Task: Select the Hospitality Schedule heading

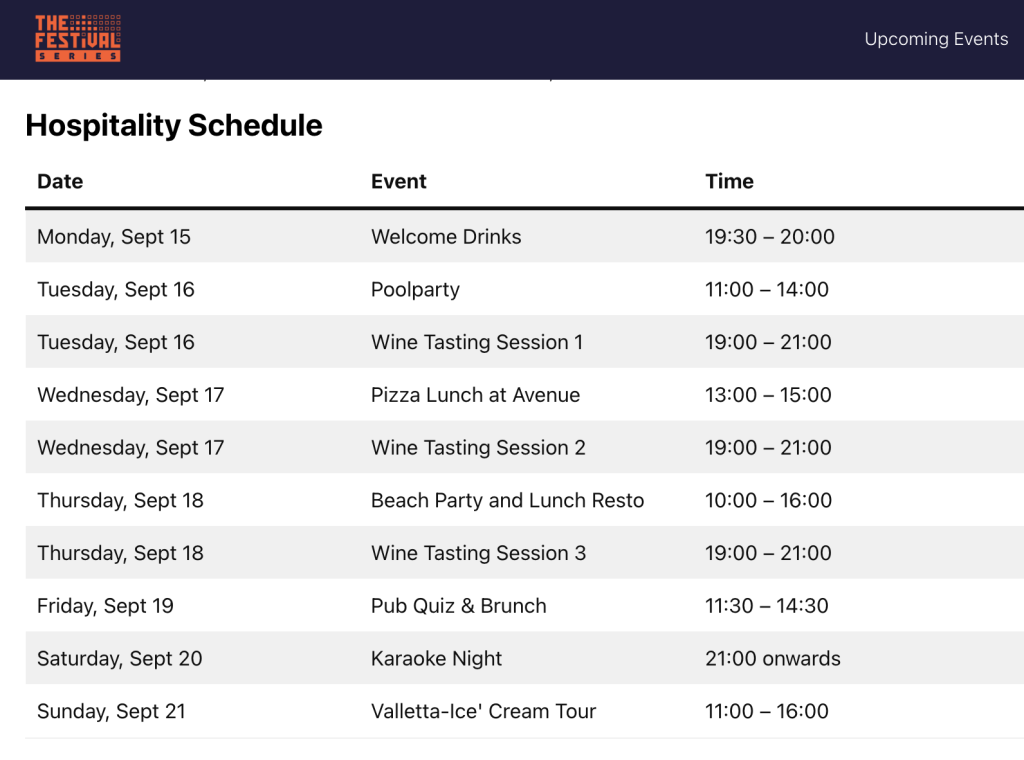Action: (x=174, y=125)
